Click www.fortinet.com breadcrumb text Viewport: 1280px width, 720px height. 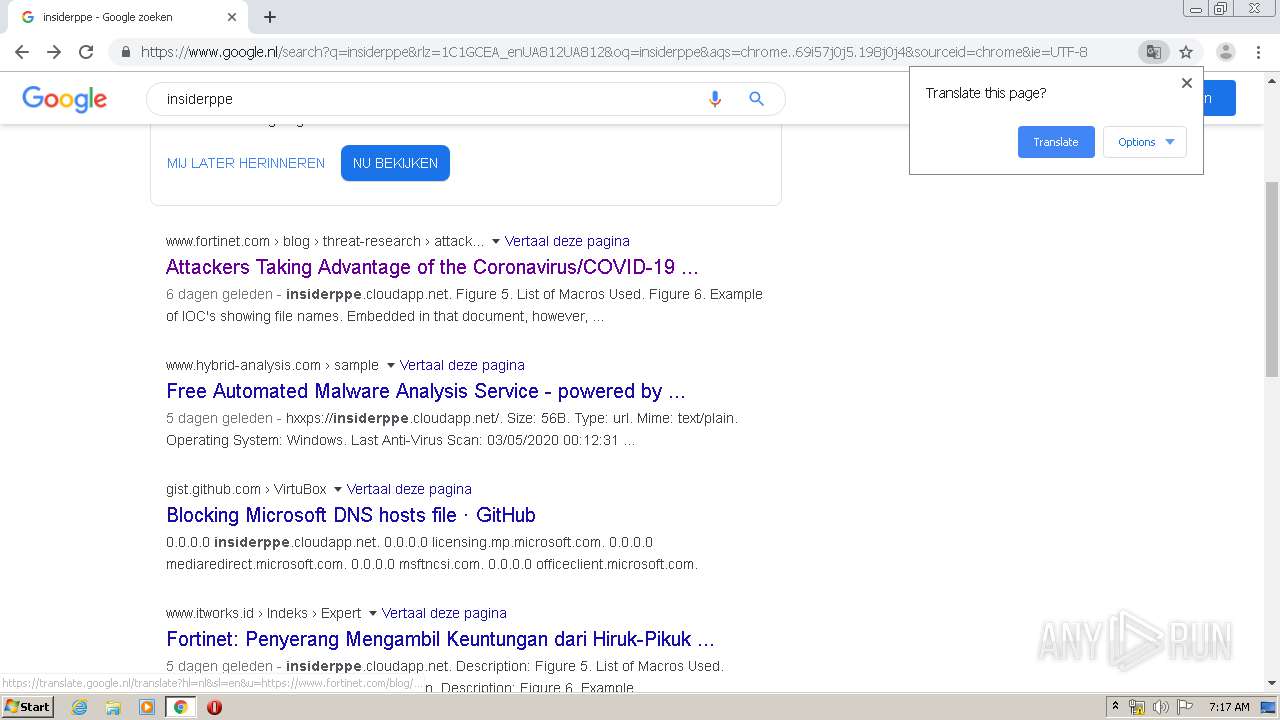pyautogui.click(x=218, y=241)
